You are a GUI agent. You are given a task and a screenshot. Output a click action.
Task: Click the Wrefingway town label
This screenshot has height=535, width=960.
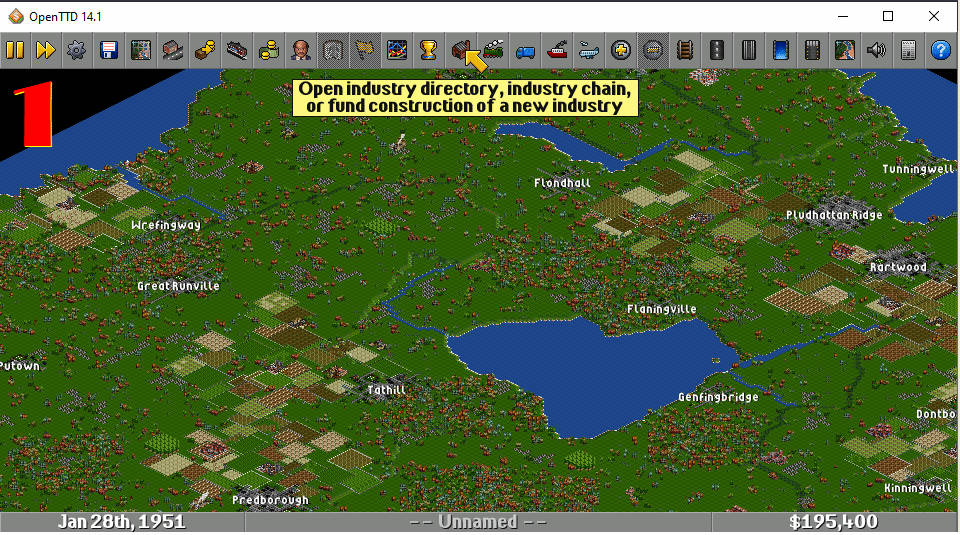pyautogui.click(x=166, y=225)
